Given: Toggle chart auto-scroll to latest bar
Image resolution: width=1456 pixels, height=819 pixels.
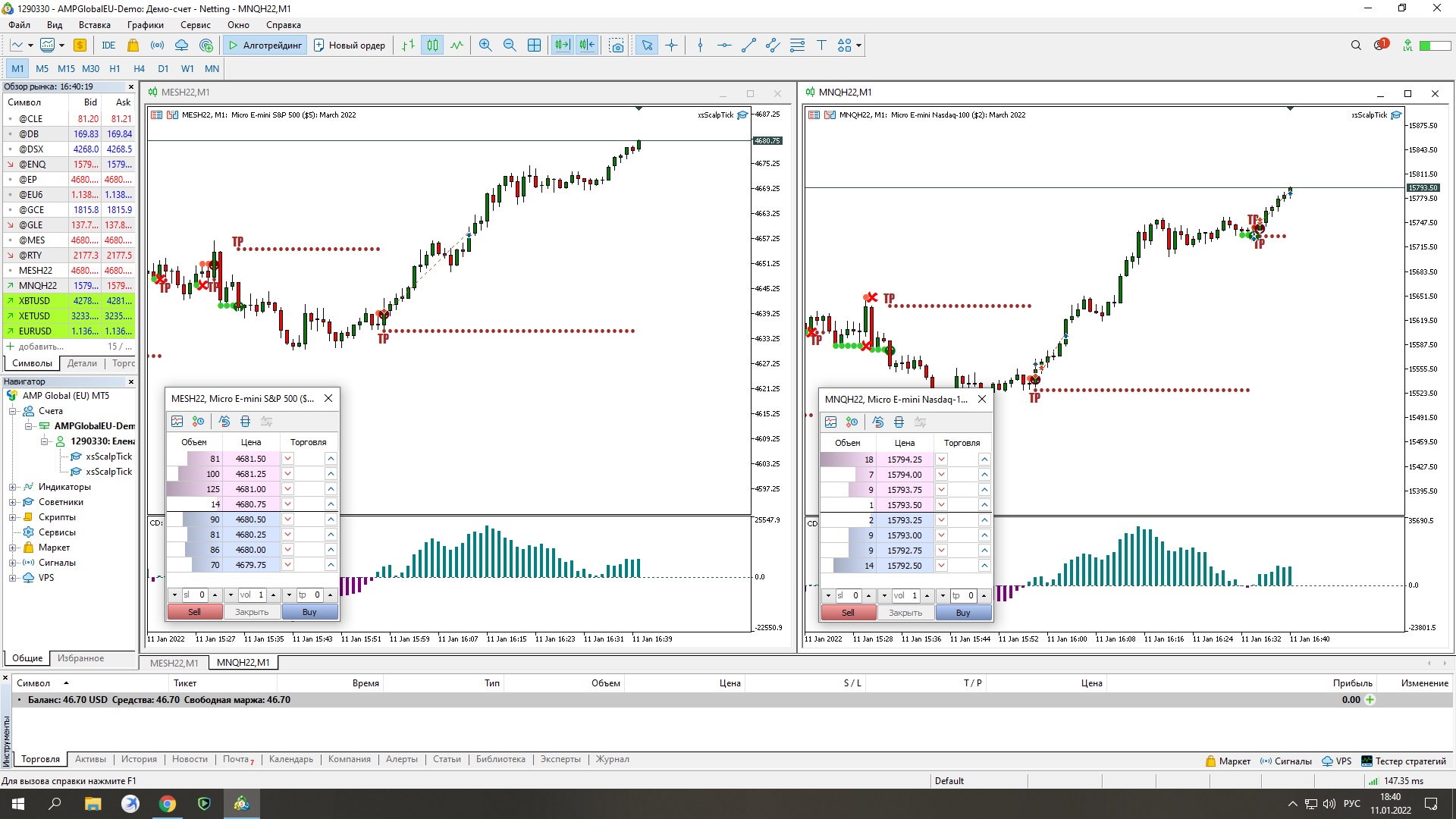Looking at the screenshot, I should [562, 45].
